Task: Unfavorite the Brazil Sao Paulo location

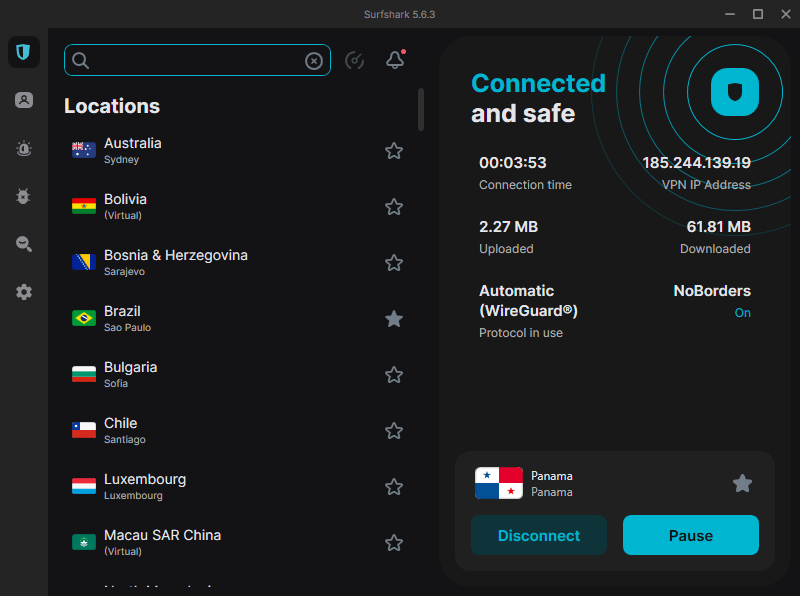Action: point(394,319)
